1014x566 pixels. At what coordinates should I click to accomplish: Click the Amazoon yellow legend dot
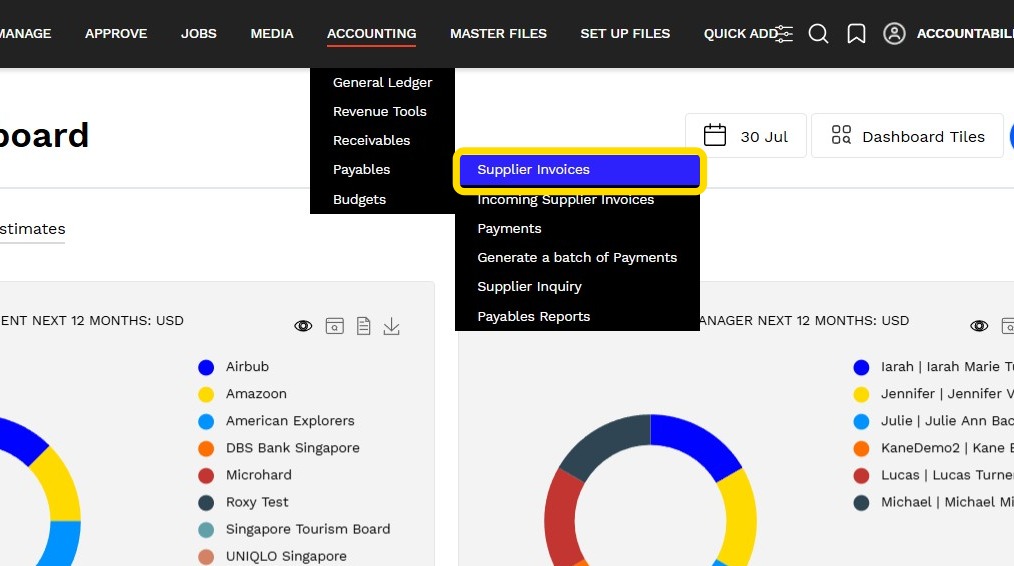click(x=206, y=395)
